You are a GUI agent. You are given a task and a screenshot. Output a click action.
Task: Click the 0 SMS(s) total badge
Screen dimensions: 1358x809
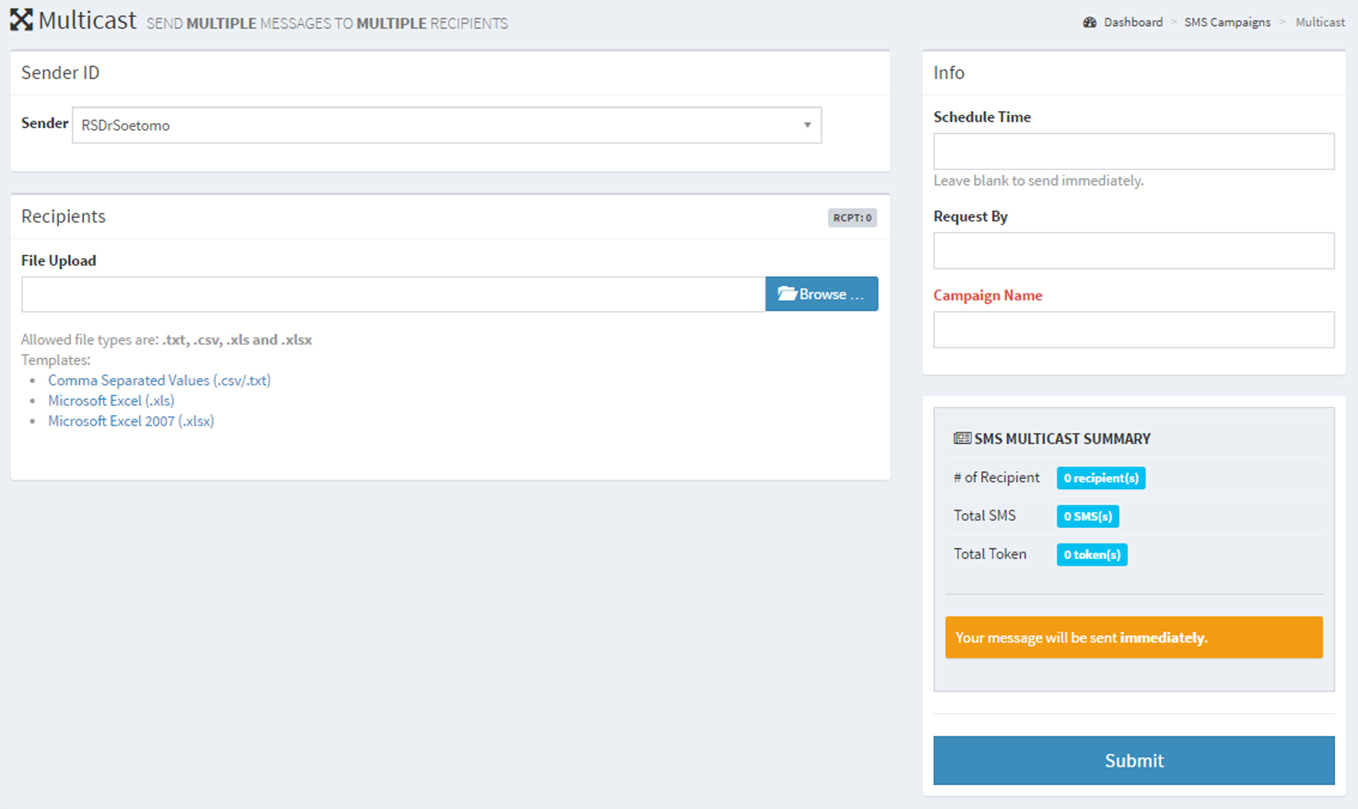[1087, 516]
